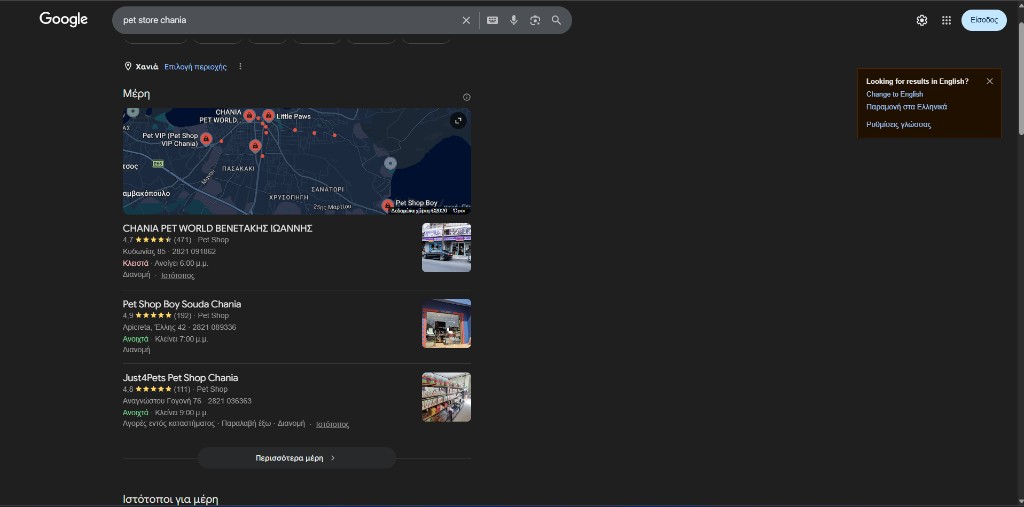Open Just4Pets Pet Shop Chania listing

180,378
